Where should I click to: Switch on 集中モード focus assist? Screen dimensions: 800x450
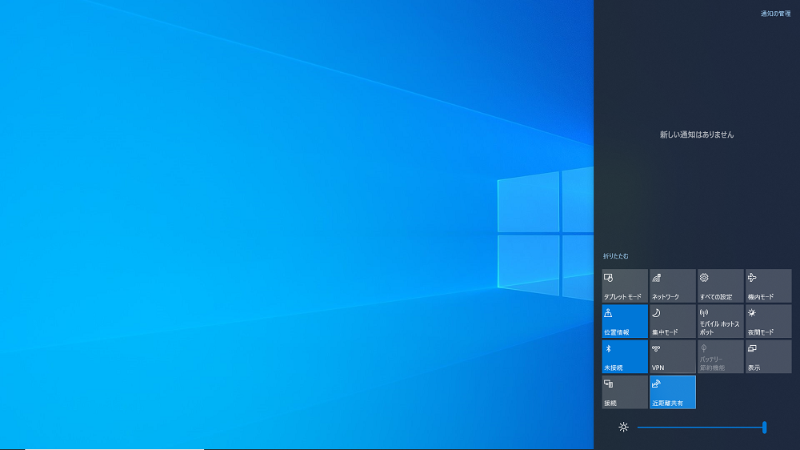click(672, 321)
